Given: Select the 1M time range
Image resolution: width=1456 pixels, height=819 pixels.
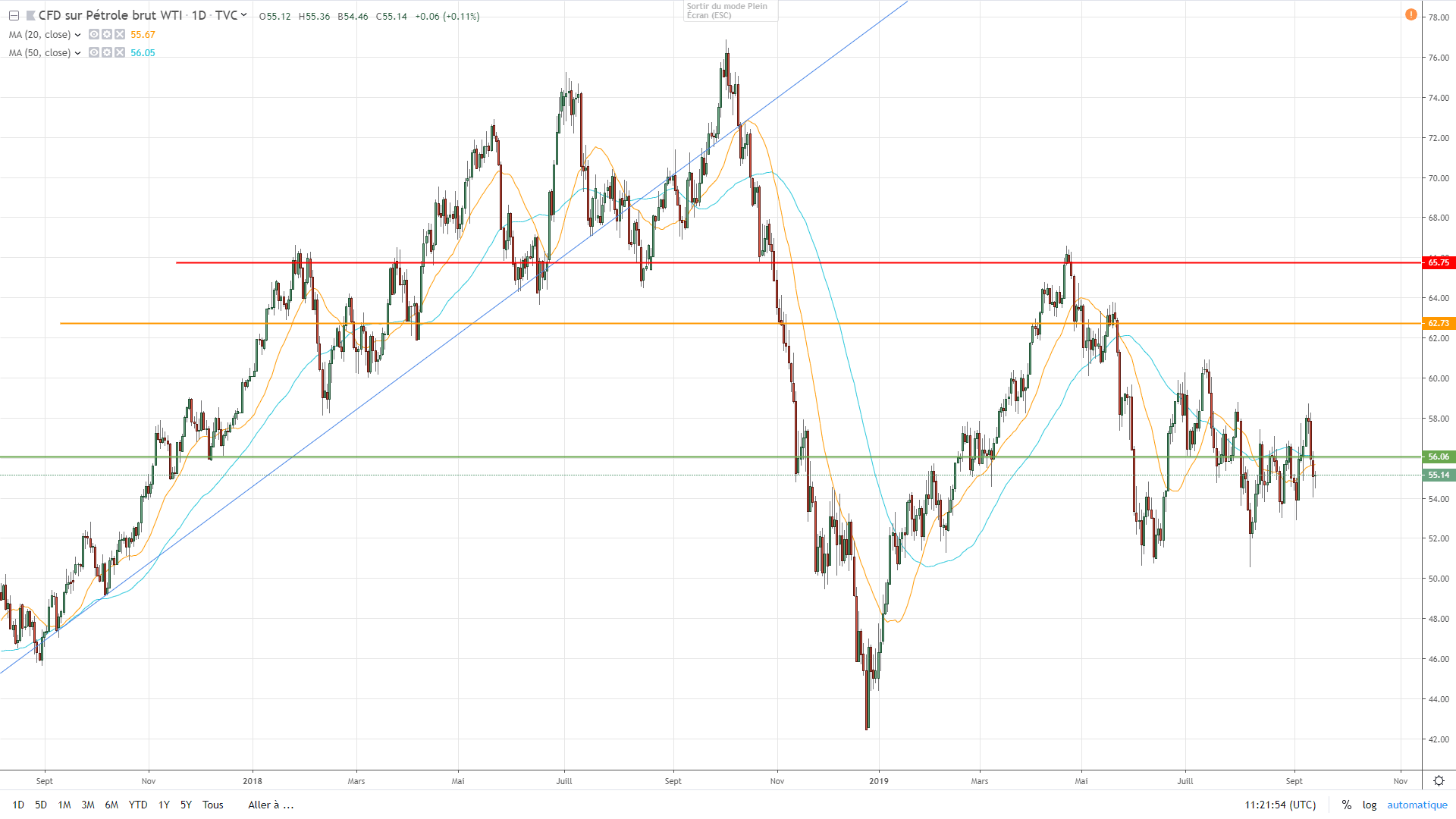Looking at the screenshot, I should (x=64, y=805).
